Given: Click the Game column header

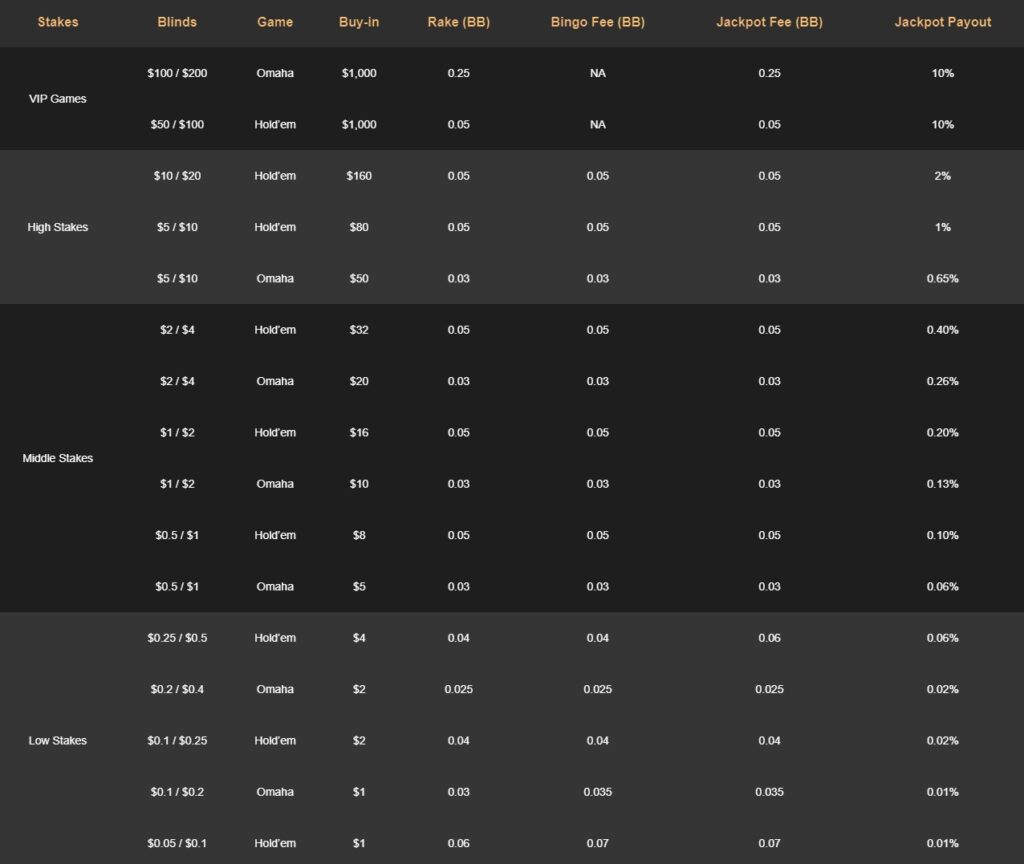Looking at the screenshot, I should [274, 21].
